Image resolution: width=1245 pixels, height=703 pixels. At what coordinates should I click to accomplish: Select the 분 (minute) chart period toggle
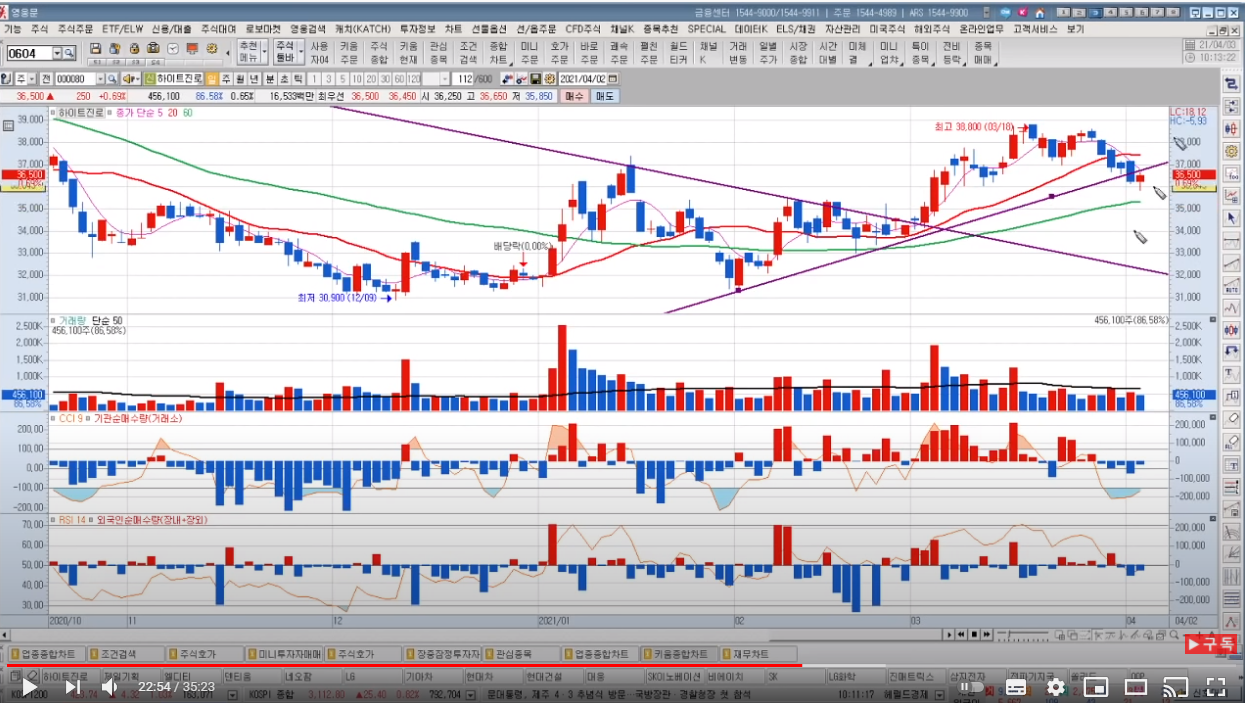pyautogui.click(x=269, y=79)
